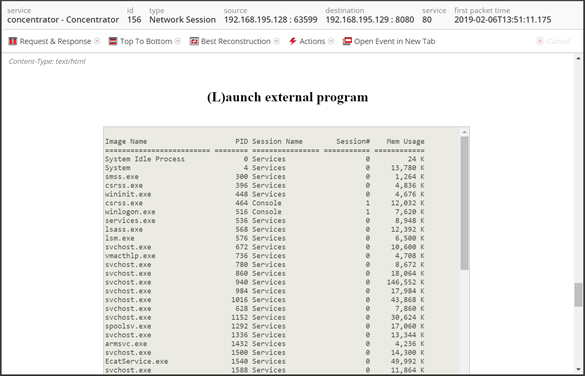The image size is (585, 376).
Task: Click the svchost.exe row with PID 940
Action: coord(265,282)
